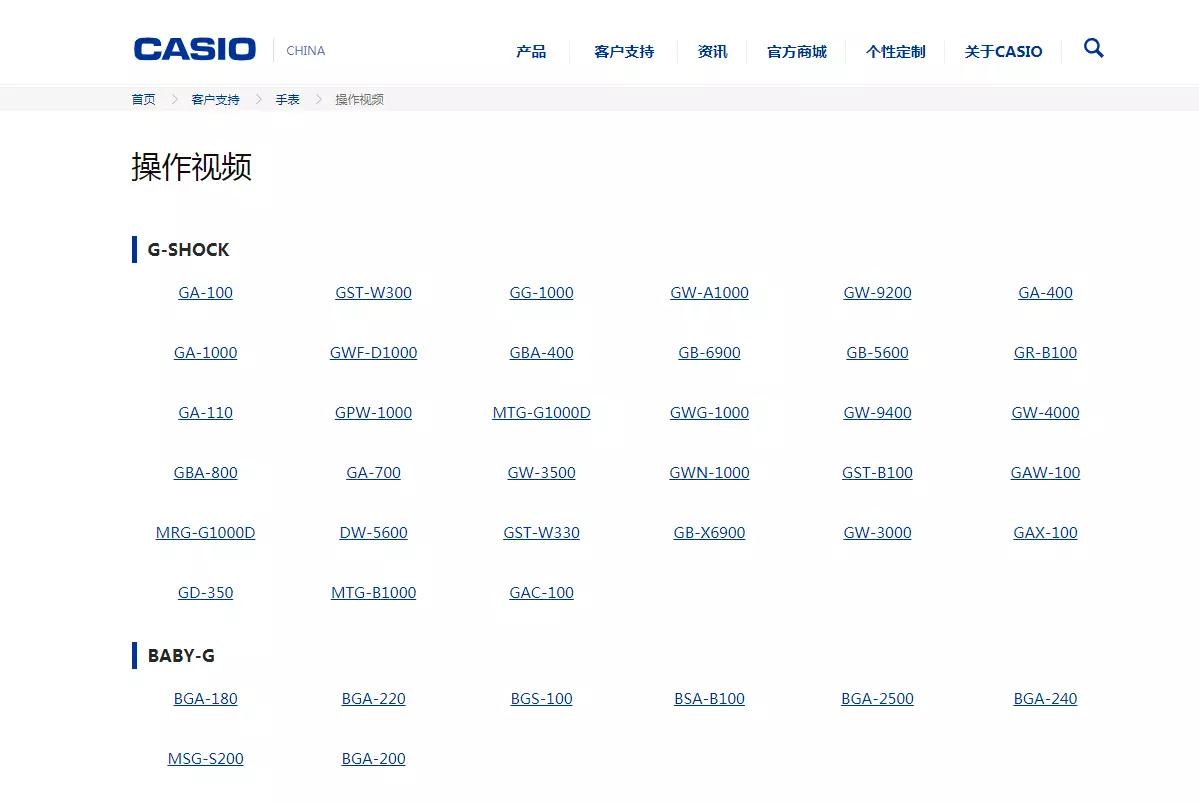Open the BGA-2500 link

(877, 698)
